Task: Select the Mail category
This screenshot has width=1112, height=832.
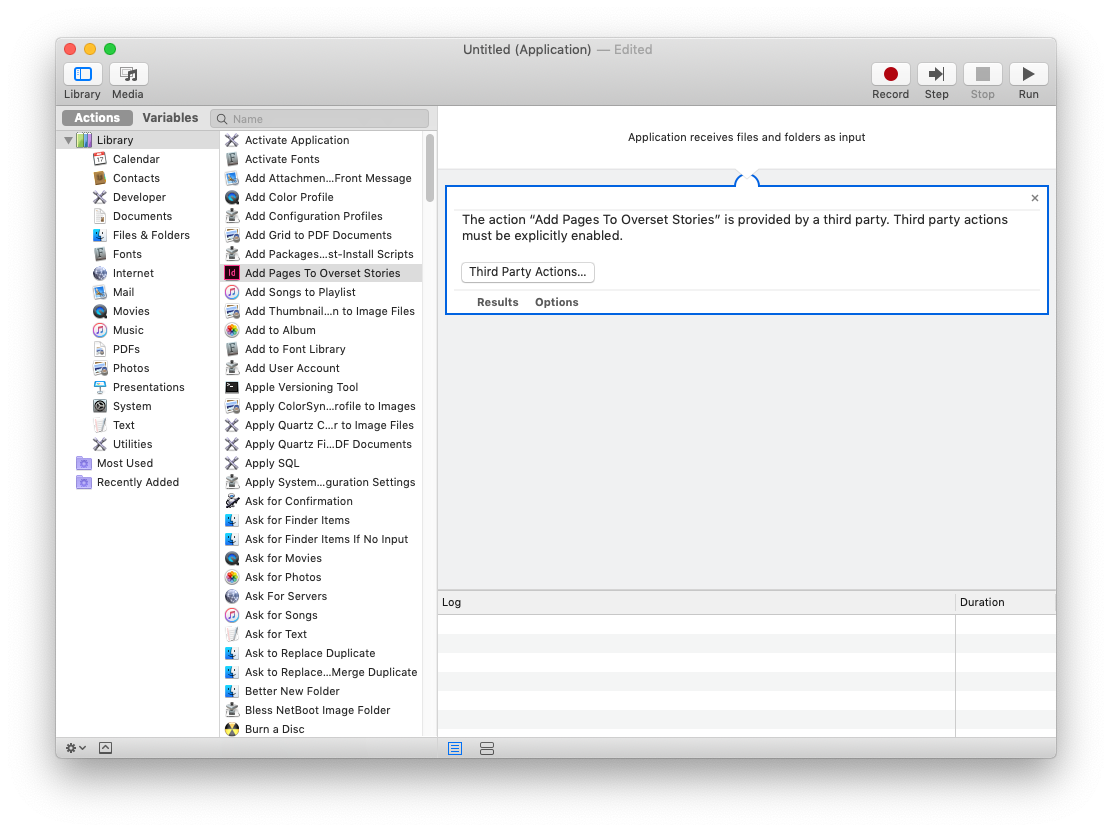Action: [x=123, y=292]
